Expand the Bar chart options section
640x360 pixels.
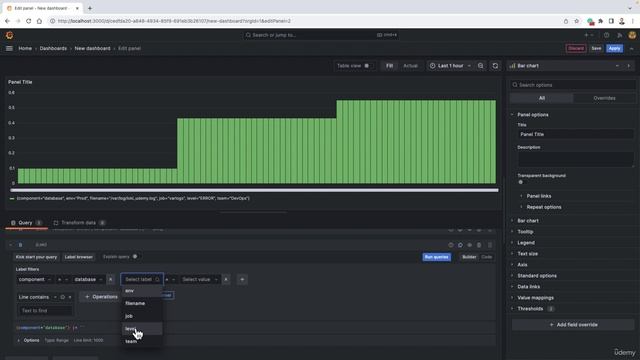click(527, 221)
